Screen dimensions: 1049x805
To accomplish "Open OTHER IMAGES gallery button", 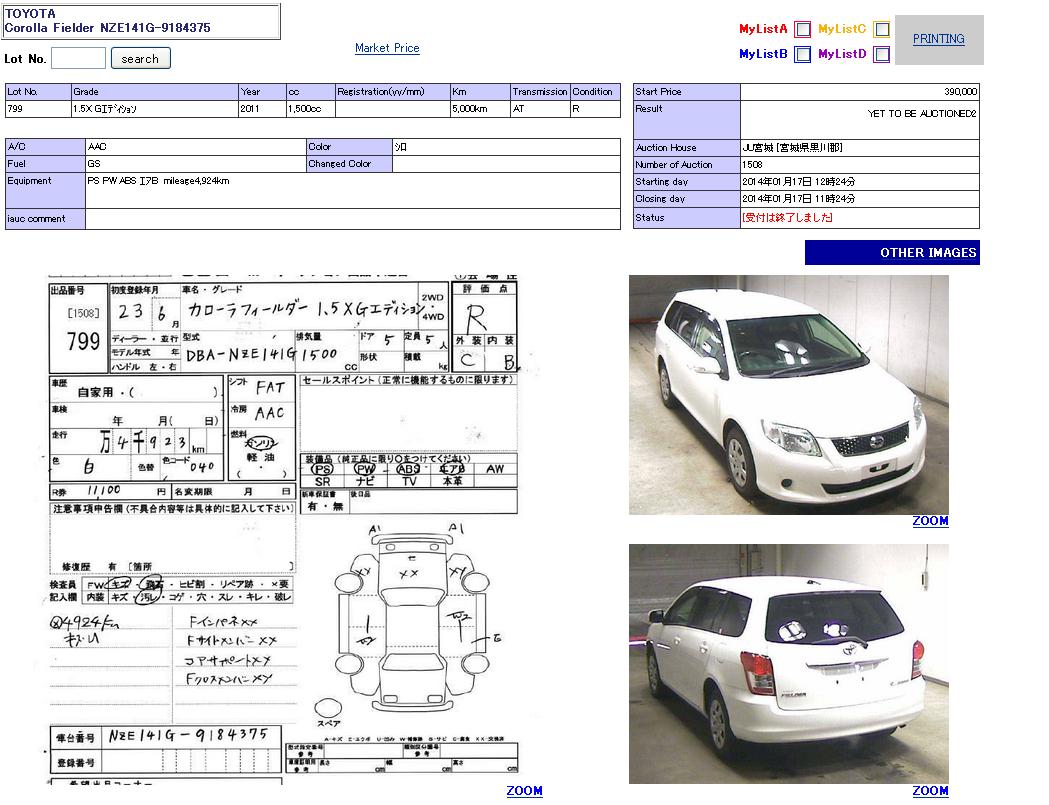I will coord(892,253).
